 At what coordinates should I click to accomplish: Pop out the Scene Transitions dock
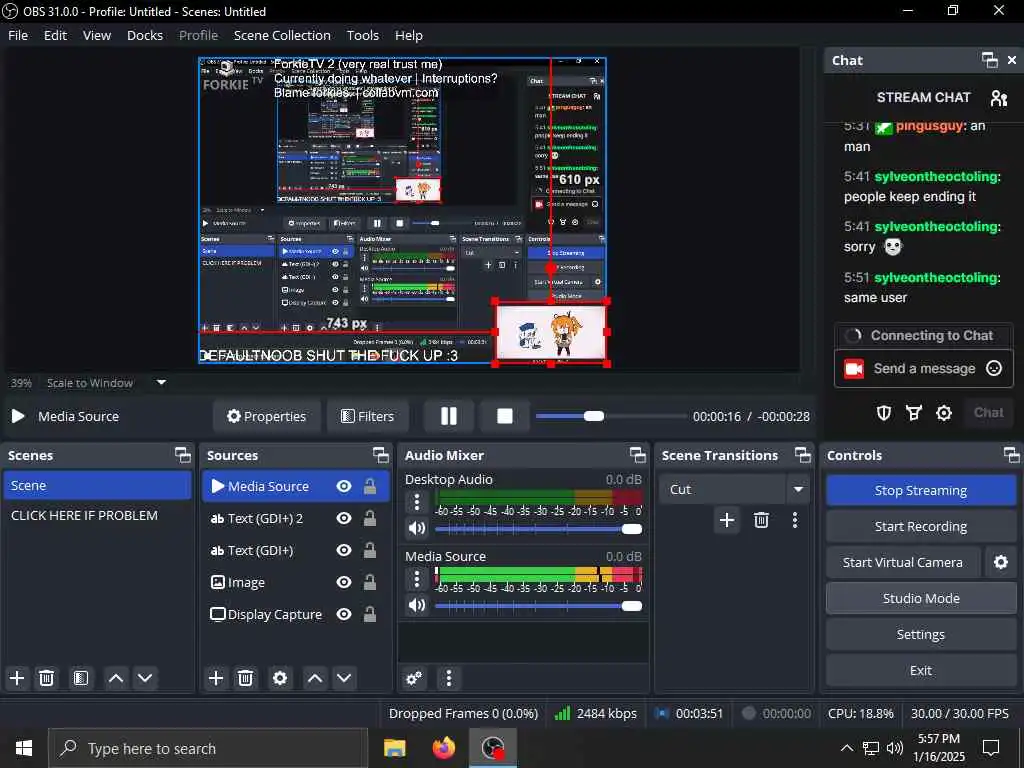(x=803, y=455)
